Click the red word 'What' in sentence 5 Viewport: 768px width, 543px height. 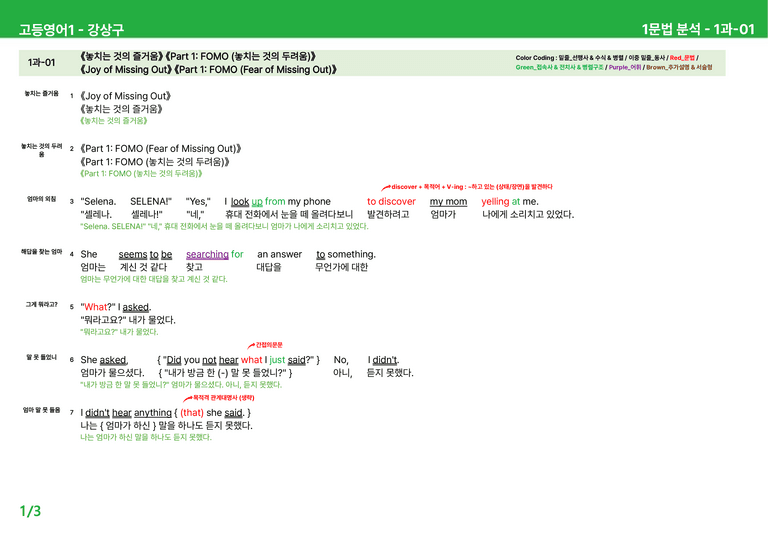pos(96,307)
